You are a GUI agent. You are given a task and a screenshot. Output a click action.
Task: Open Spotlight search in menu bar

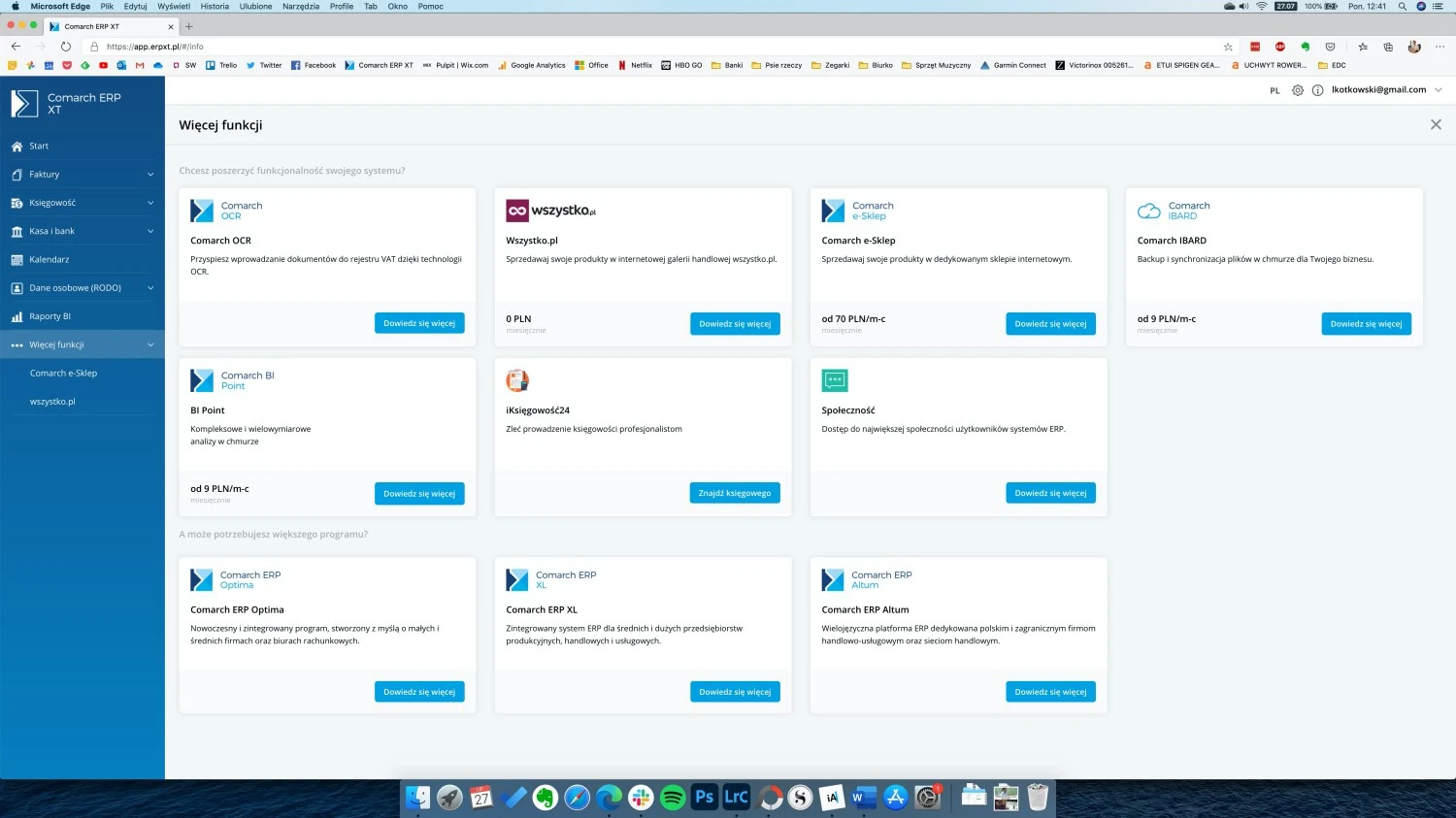(x=1403, y=6)
